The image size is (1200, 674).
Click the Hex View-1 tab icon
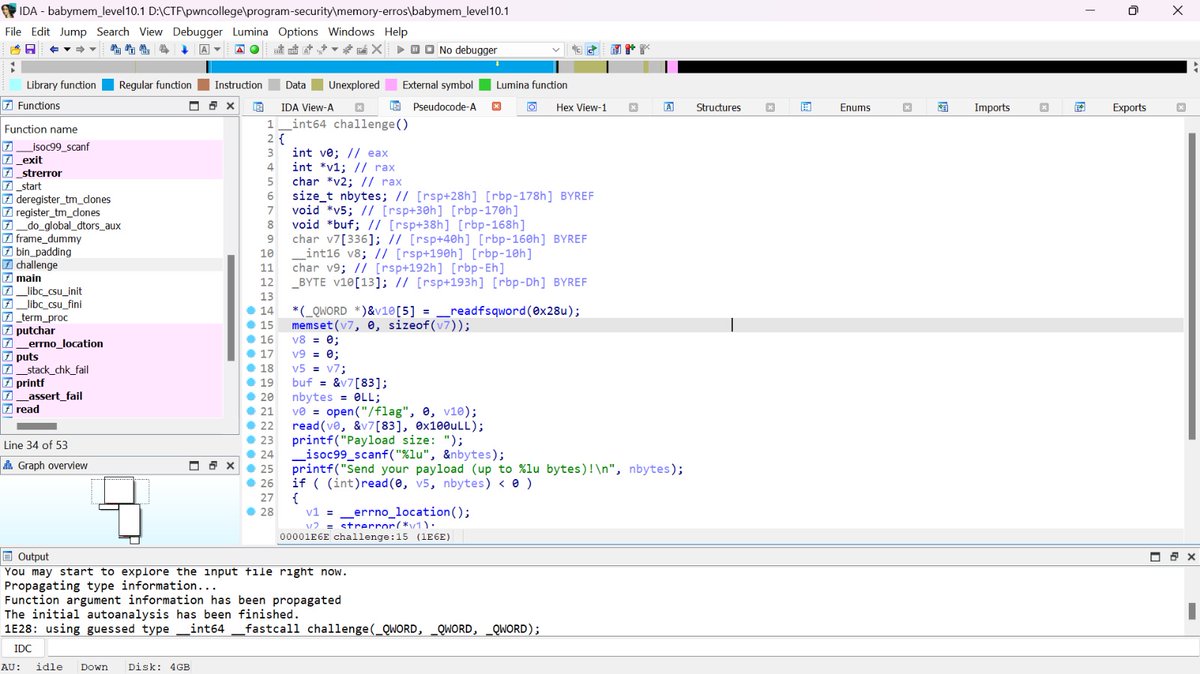533,107
